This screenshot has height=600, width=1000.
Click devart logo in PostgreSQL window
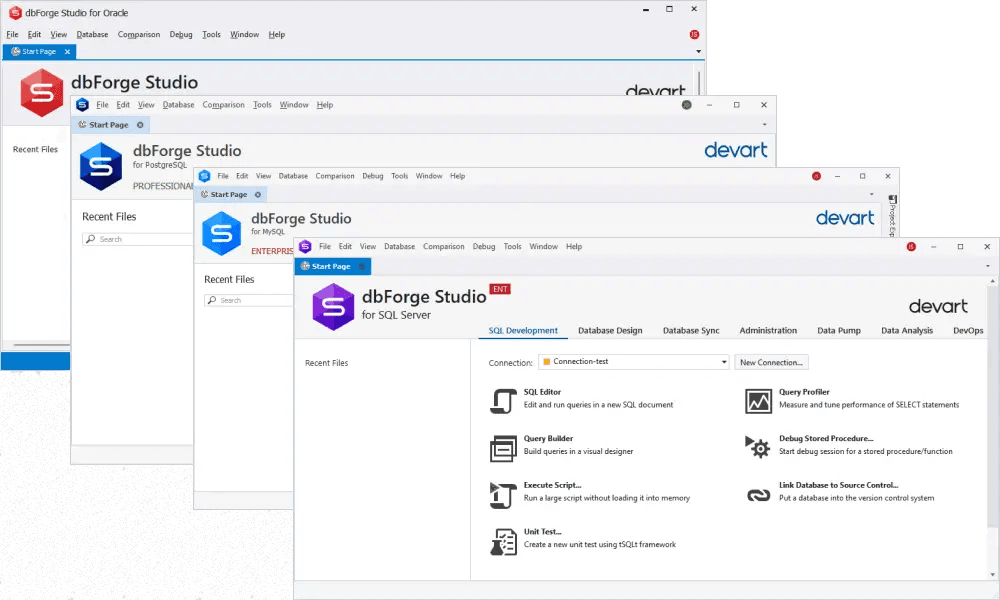pos(736,150)
